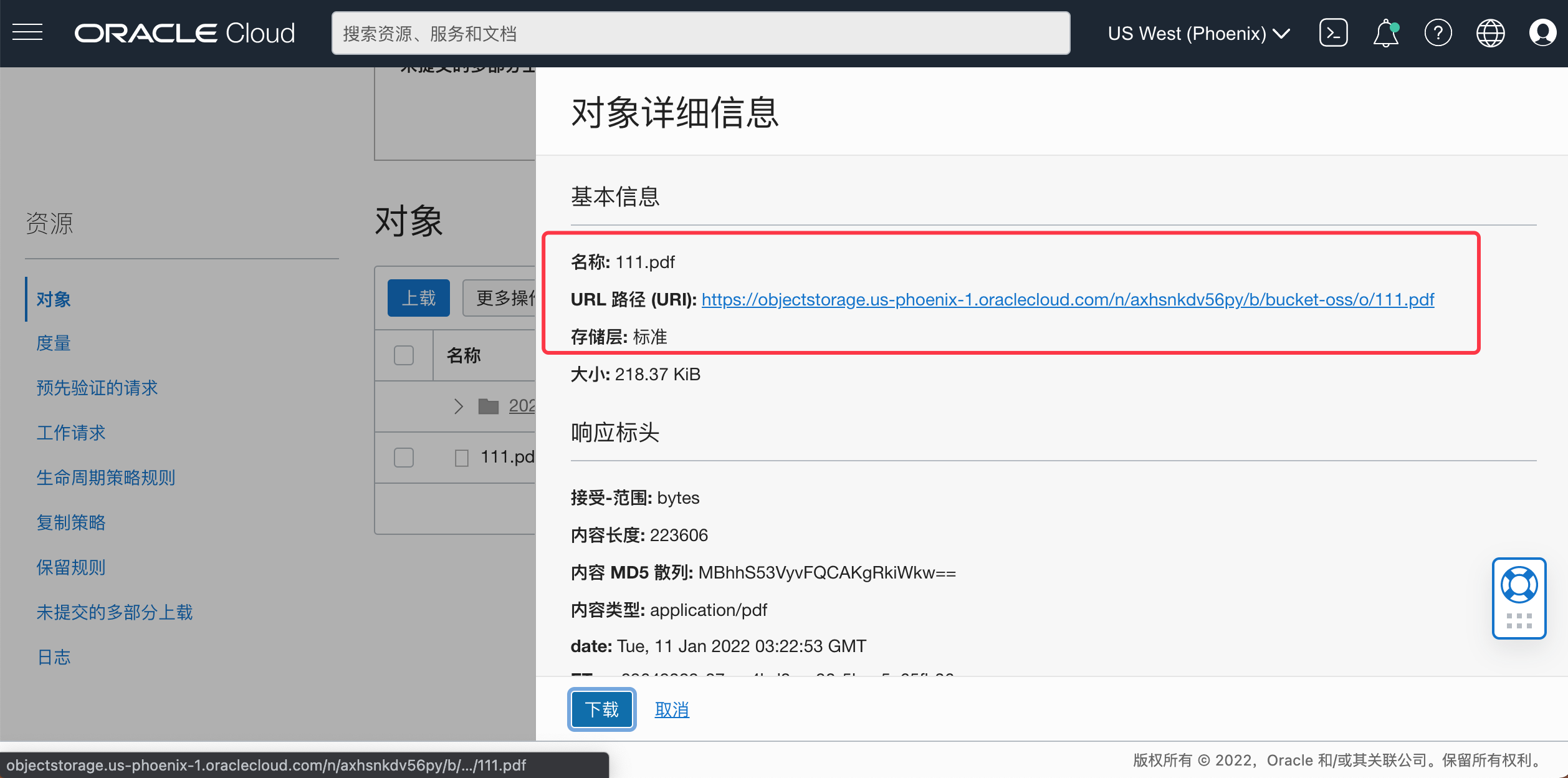Open the US West (Phoenix) region dropdown
The height and width of the screenshot is (778, 1568).
click(1198, 33)
